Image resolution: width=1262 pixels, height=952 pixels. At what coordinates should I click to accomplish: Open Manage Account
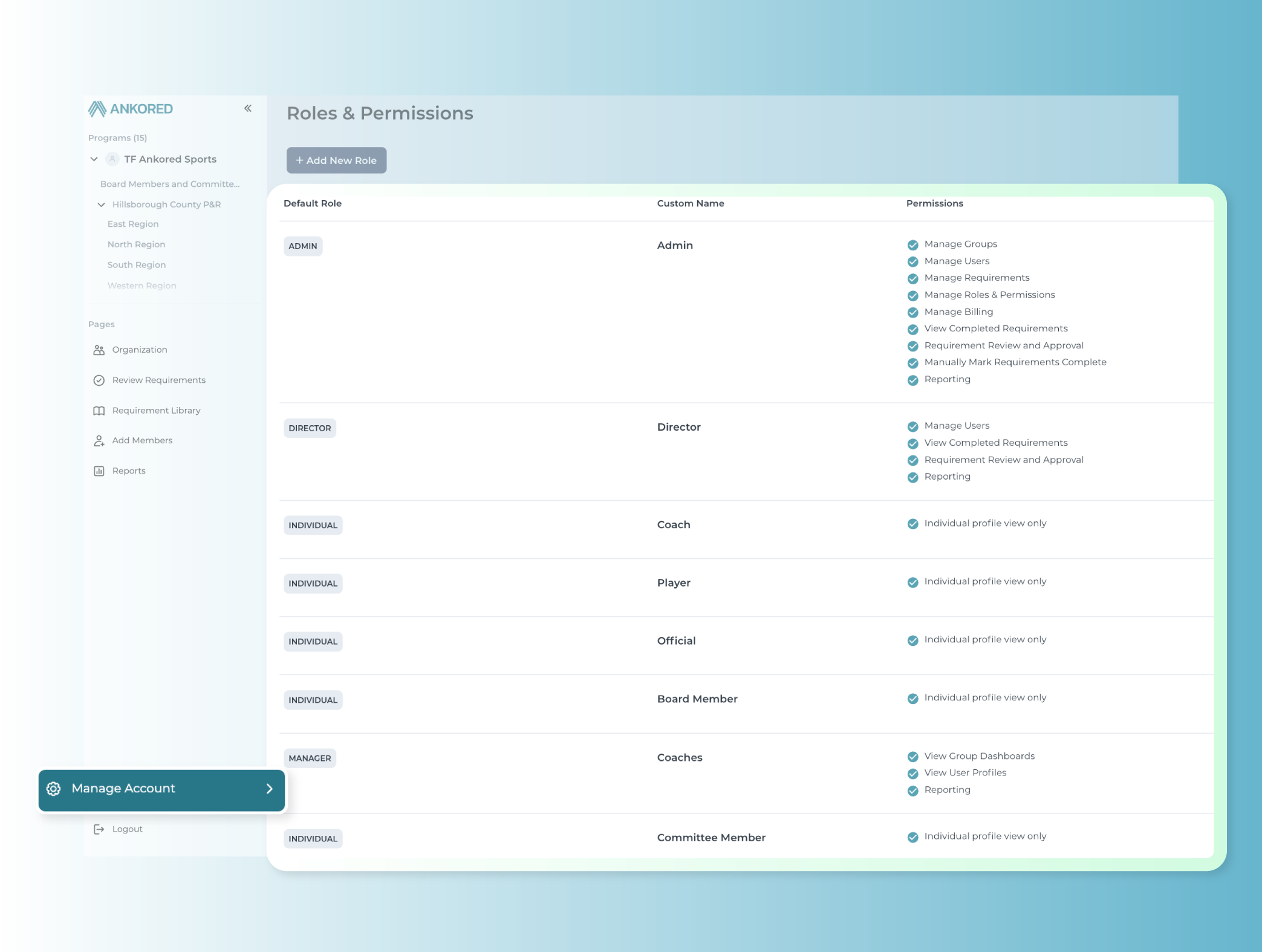click(x=123, y=788)
